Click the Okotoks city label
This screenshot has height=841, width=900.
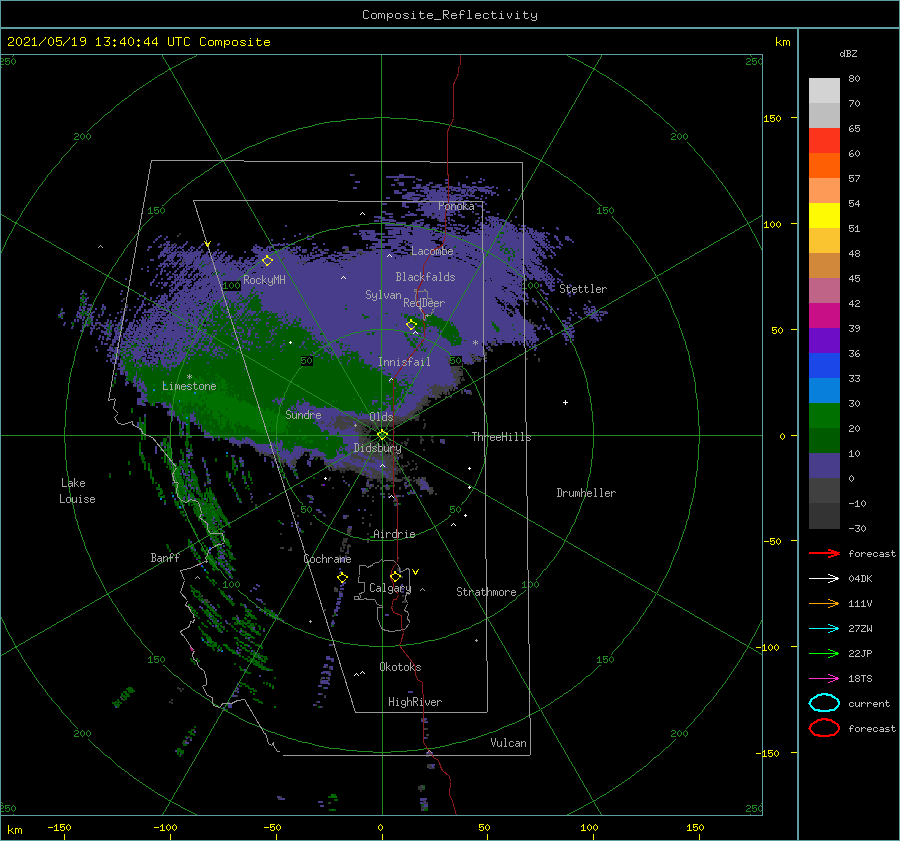[x=400, y=667]
